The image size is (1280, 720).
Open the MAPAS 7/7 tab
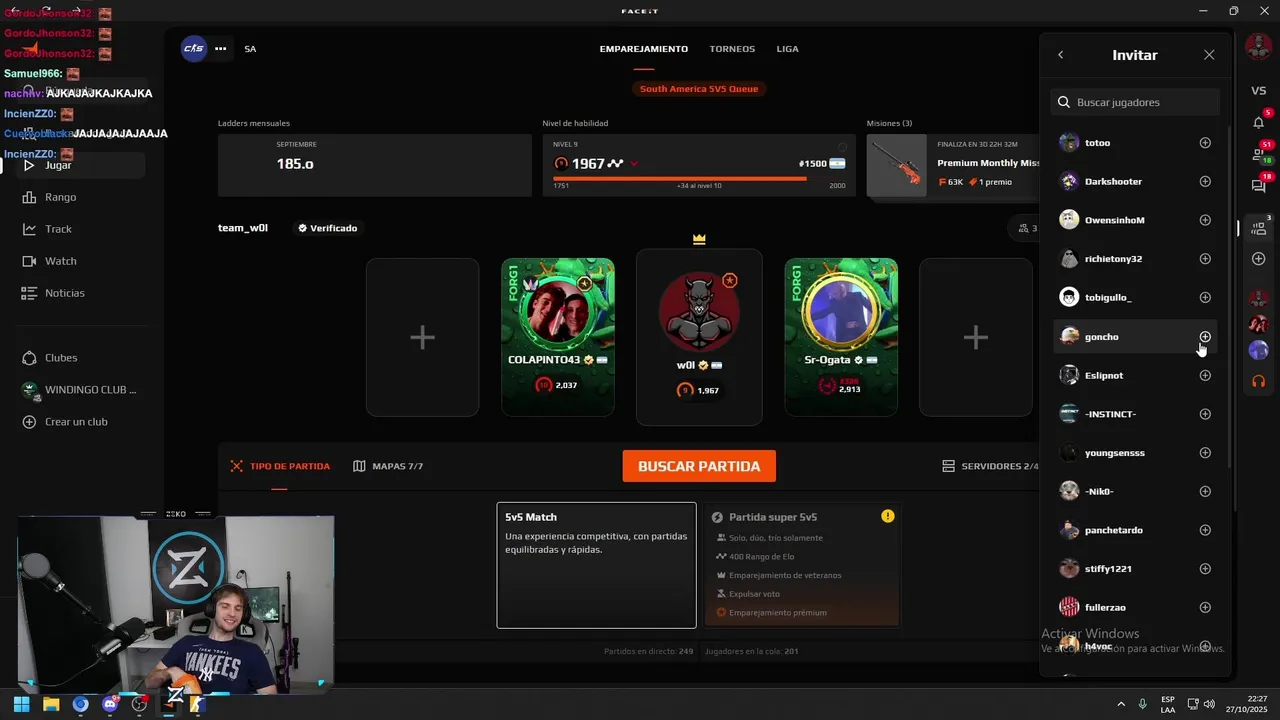click(x=388, y=466)
